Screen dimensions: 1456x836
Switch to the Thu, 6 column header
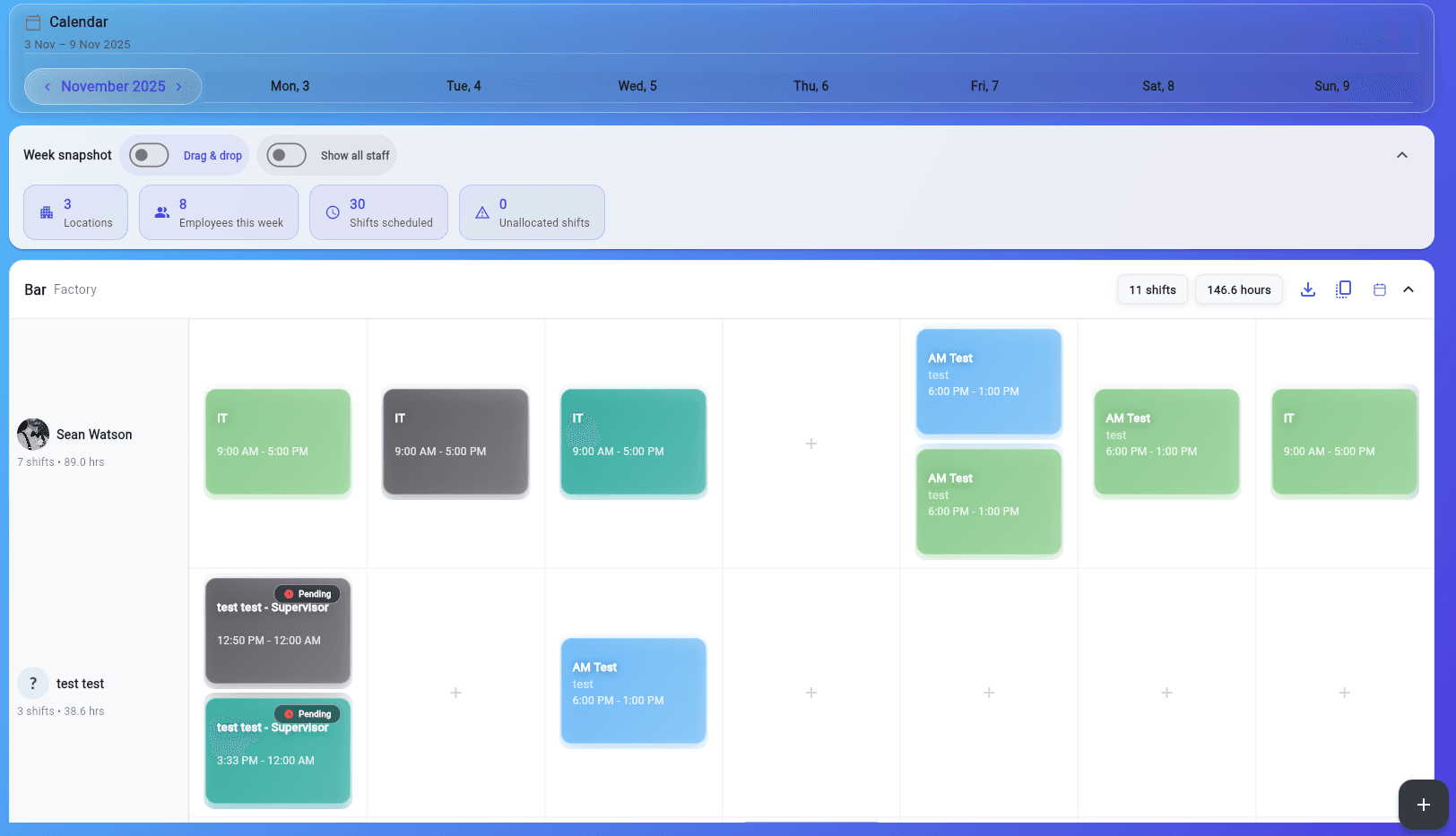810,86
